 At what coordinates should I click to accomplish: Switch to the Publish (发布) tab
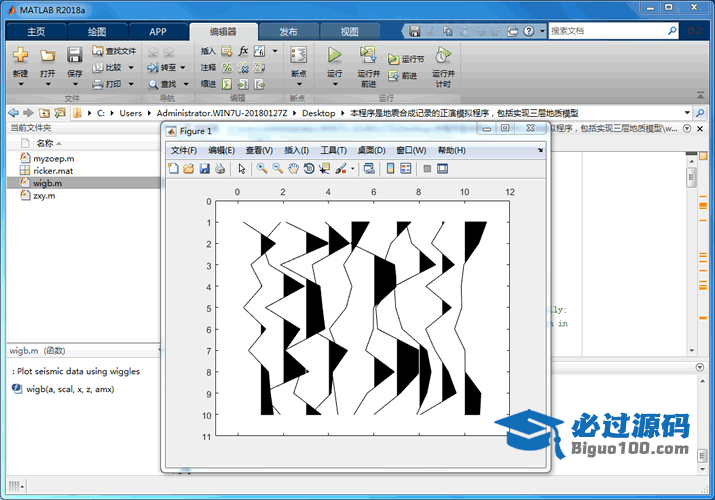pyautogui.click(x=288, y=31)
